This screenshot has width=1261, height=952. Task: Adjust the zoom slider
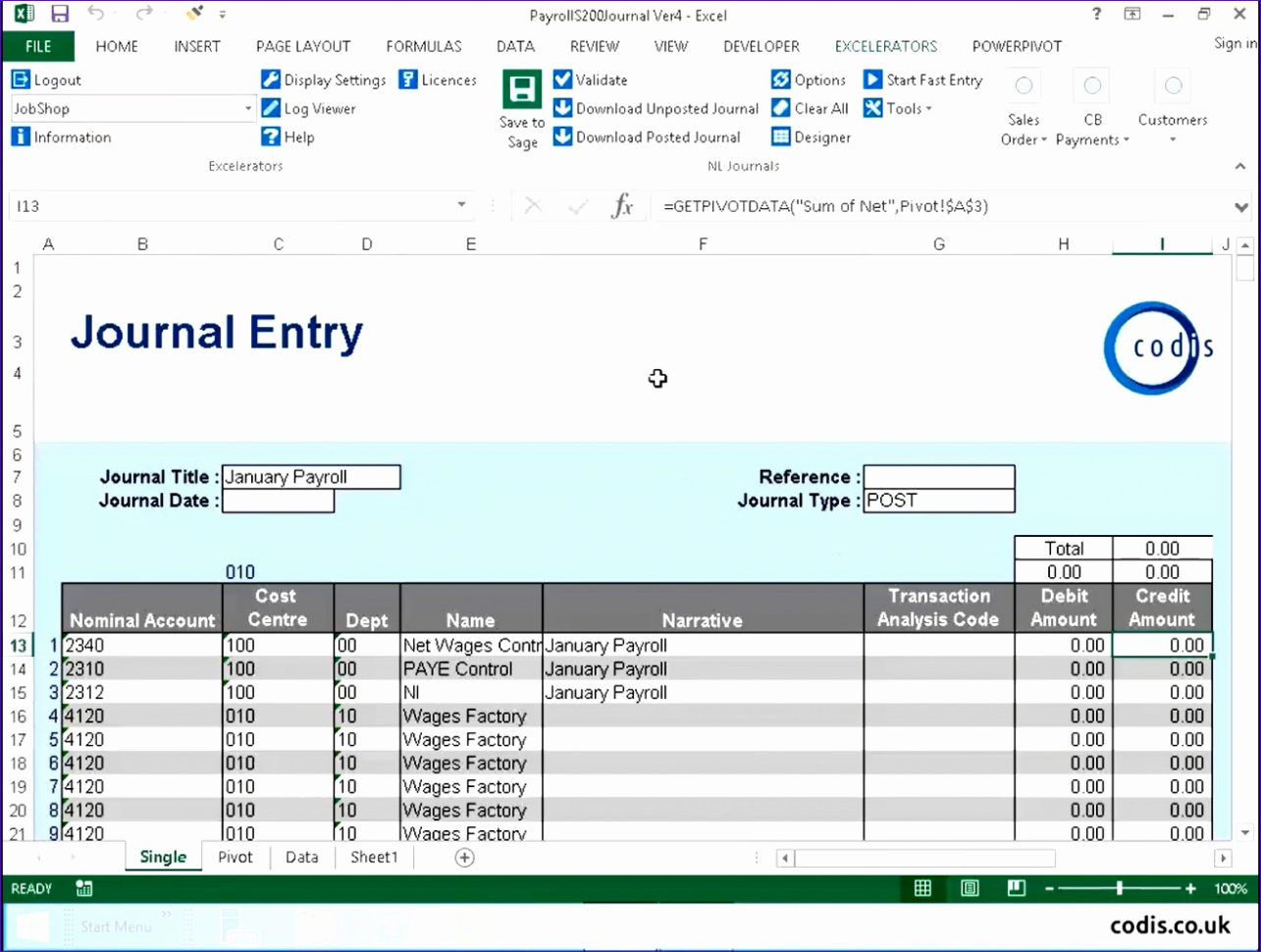tap(1119, 888)
